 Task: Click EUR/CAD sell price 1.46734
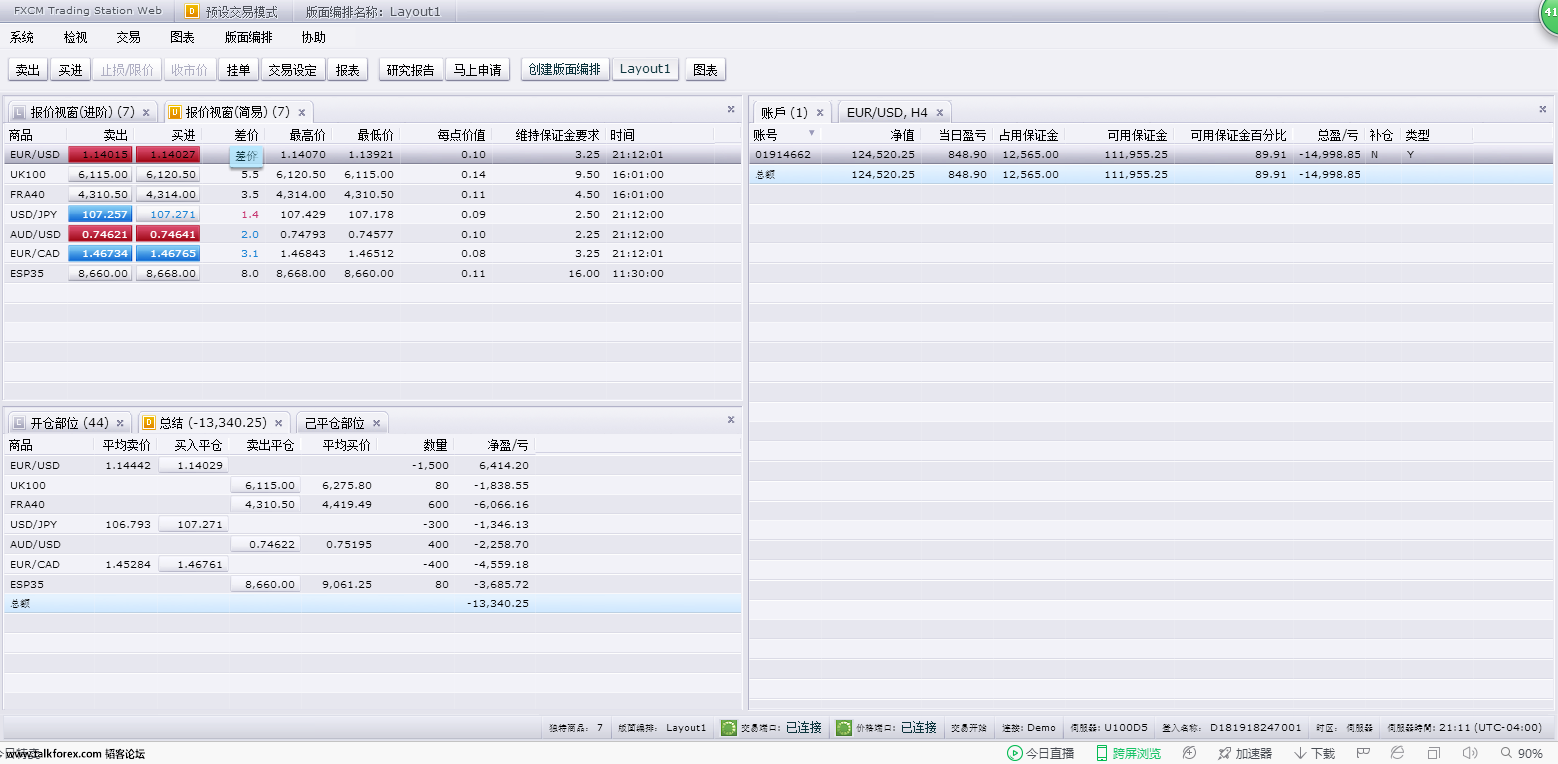(100, 254)
